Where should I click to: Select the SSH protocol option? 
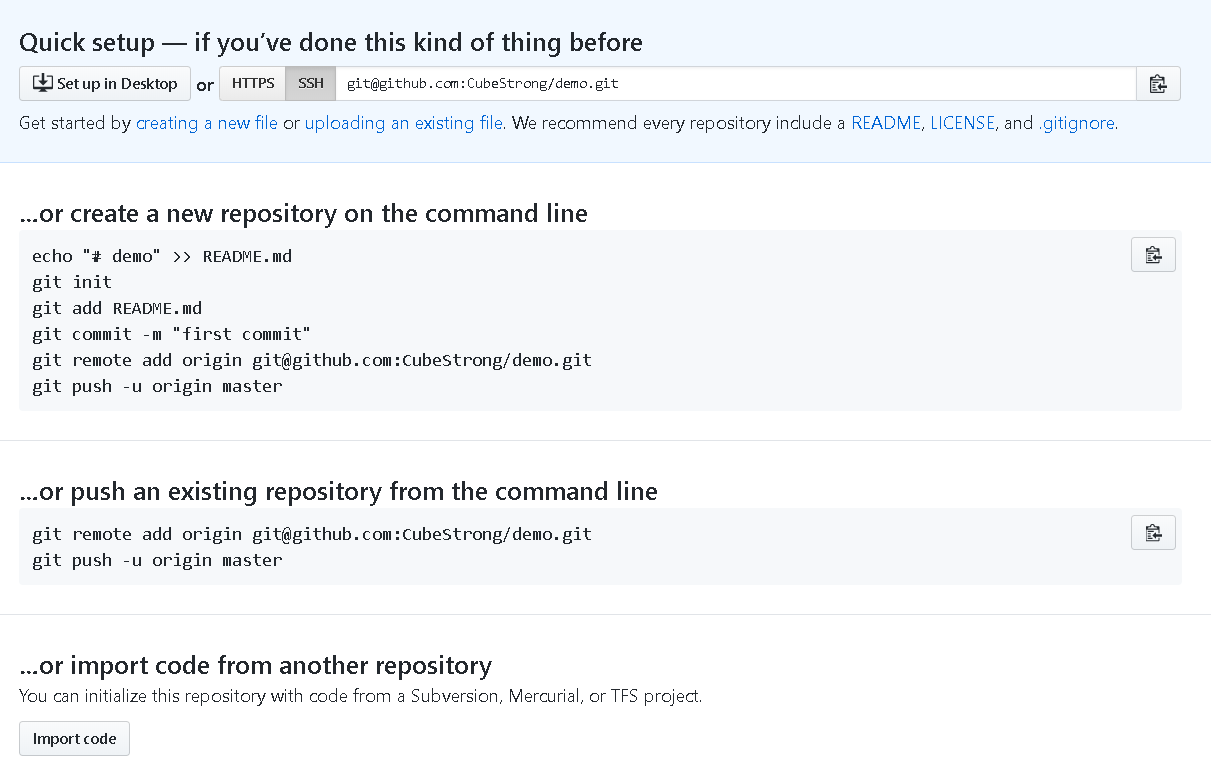(311, 84)
